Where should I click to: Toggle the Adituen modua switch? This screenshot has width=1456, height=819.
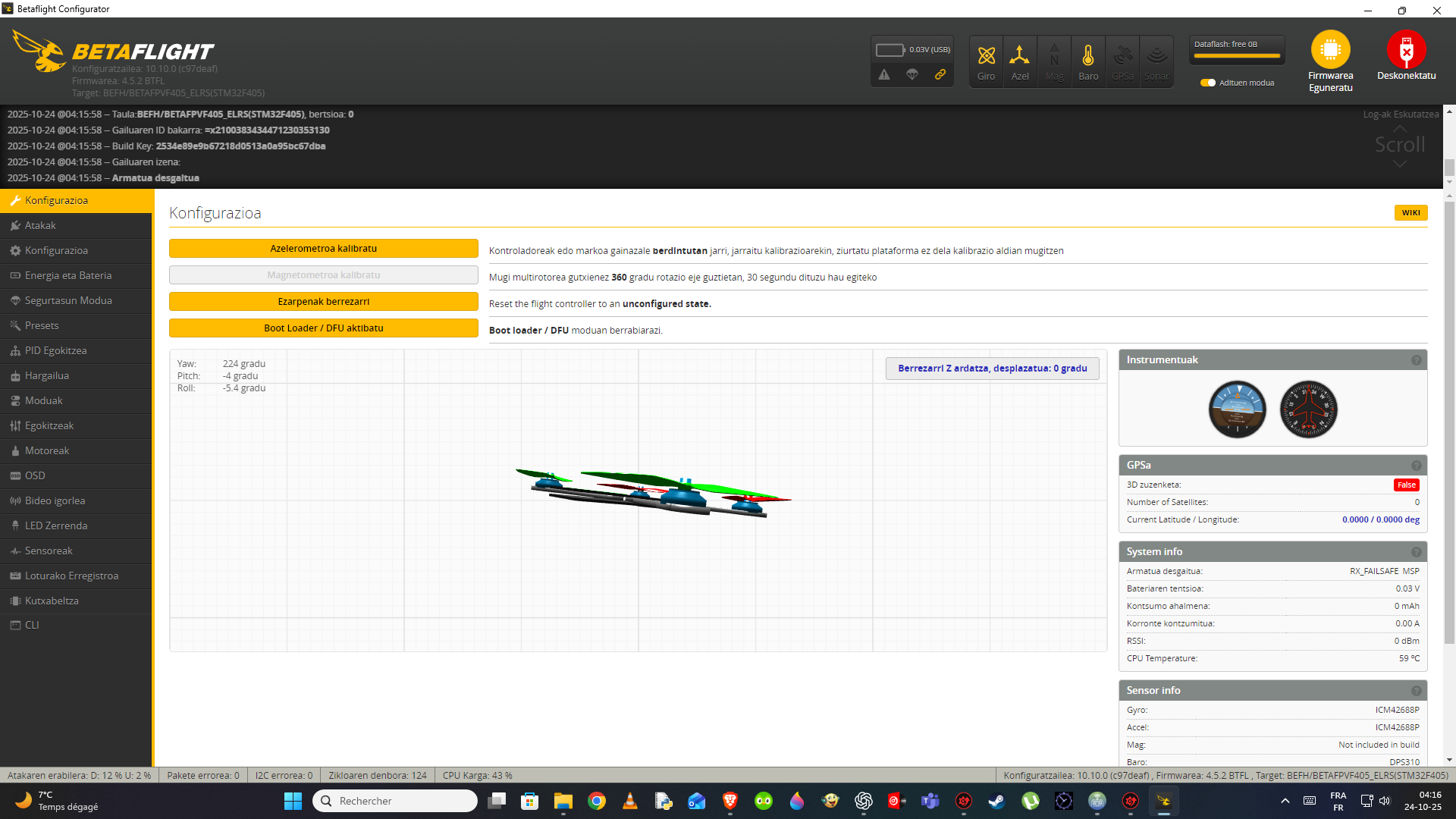pos(1208,83)
